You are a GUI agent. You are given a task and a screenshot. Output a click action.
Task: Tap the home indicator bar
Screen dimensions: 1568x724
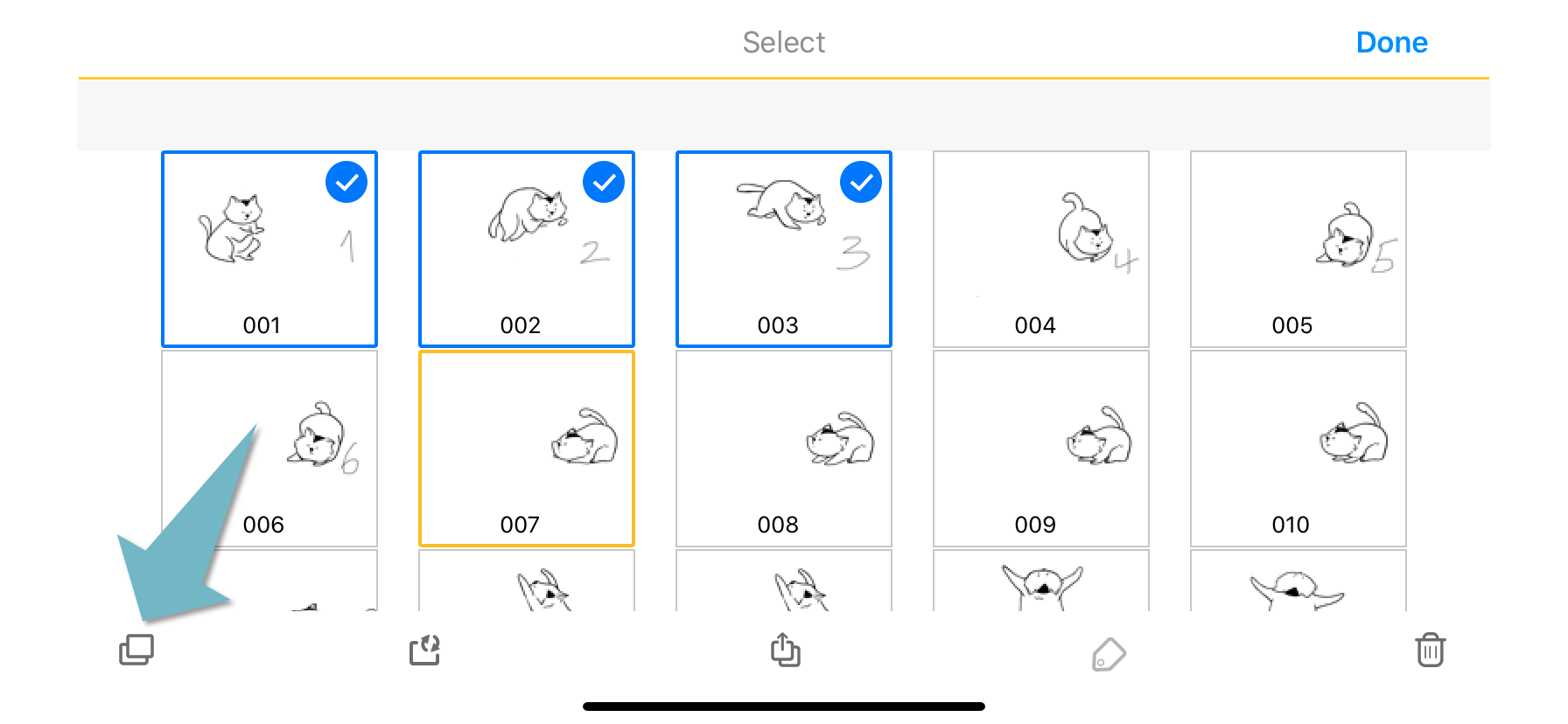[784, 707]
